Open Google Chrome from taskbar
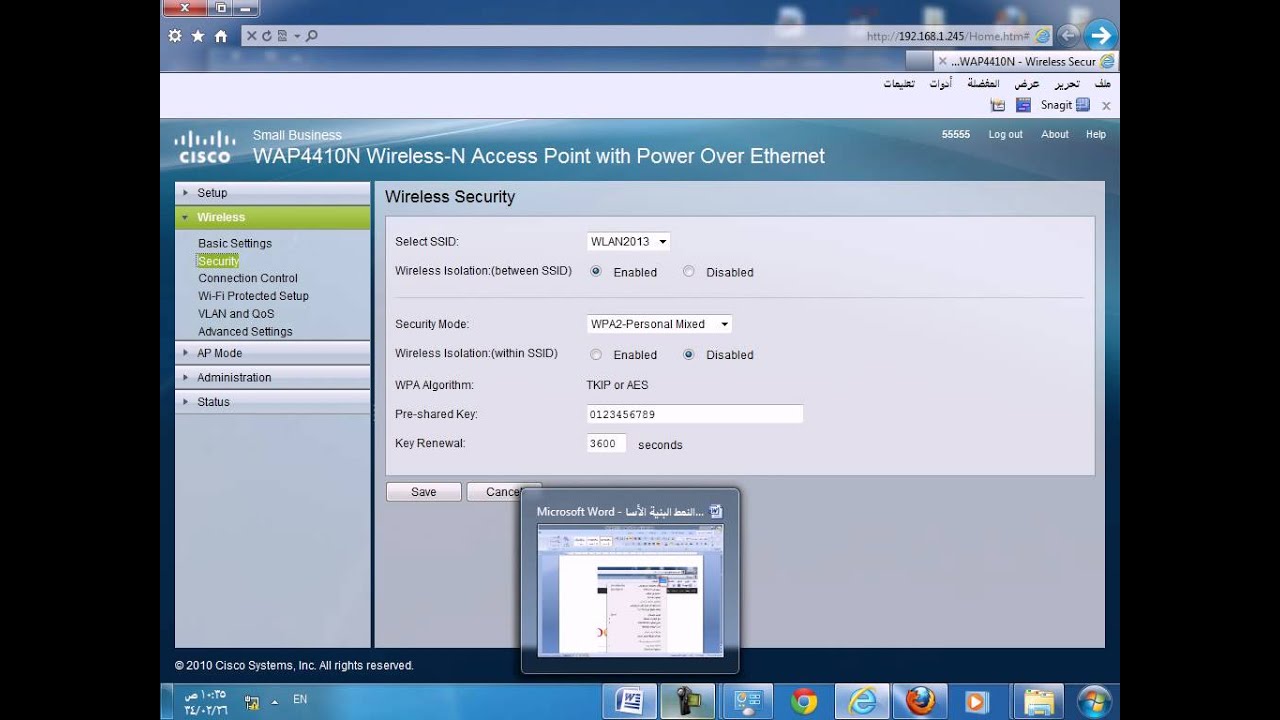The image size is (1280, 720). coord(803,701)
